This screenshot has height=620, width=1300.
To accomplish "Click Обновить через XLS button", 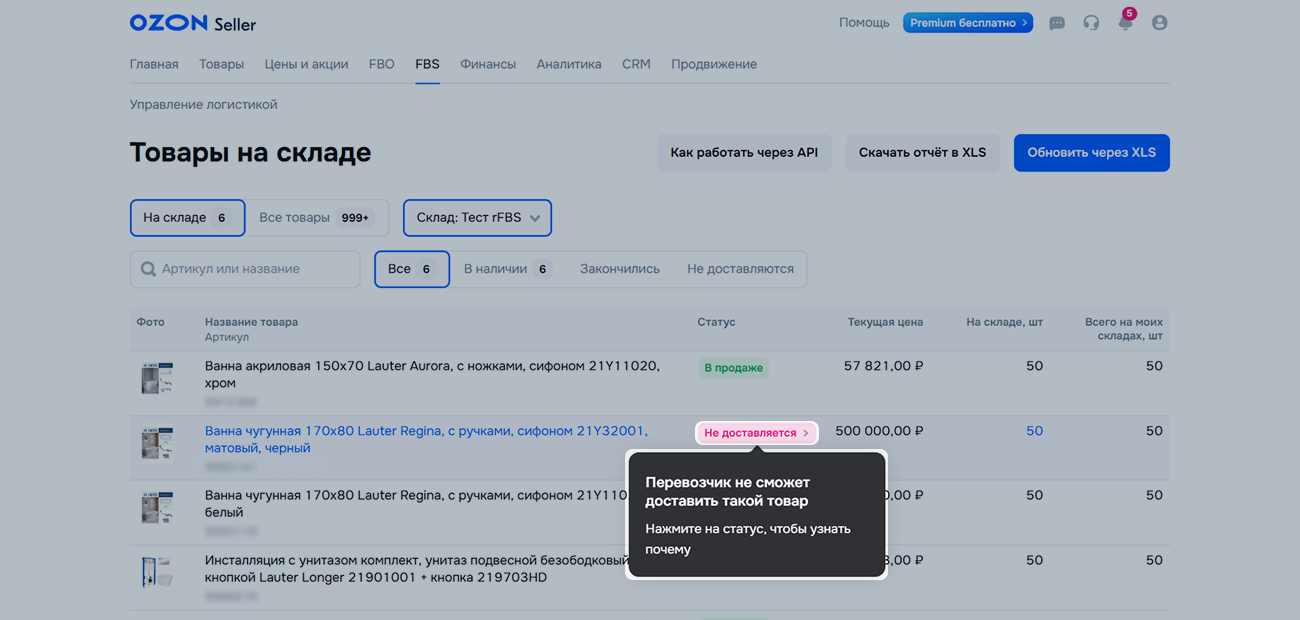I will [x=1091, y=153].
